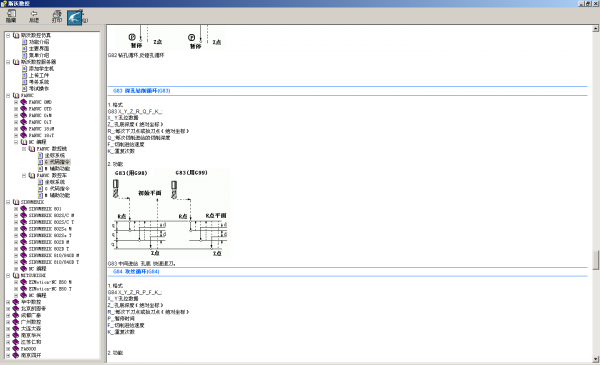Expand the 江苏仁和 node

[x=8, y=342]
